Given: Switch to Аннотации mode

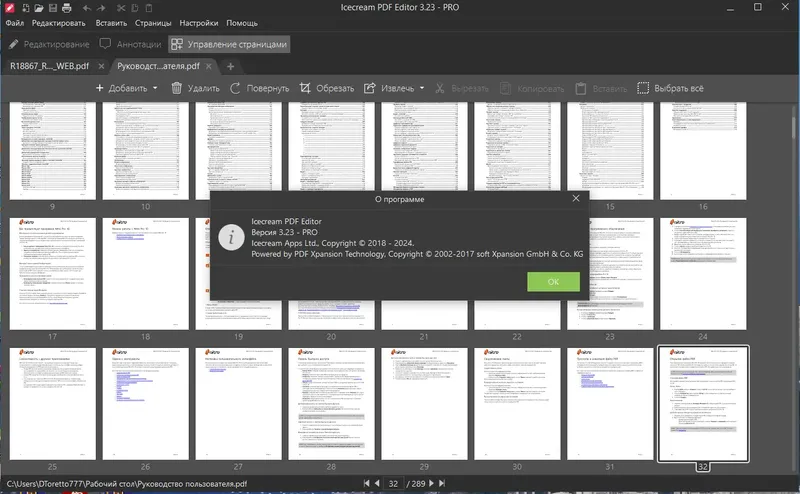Looking at the screenshot, I should [x=131, y=44].
